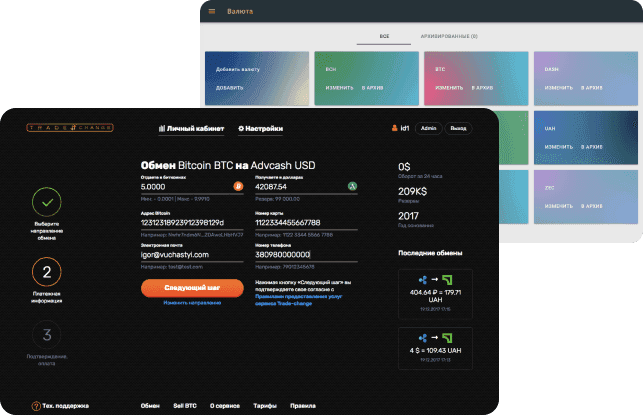Open Обмен in the footer menu
Viewport: 643px width, 415px height.
150,406
